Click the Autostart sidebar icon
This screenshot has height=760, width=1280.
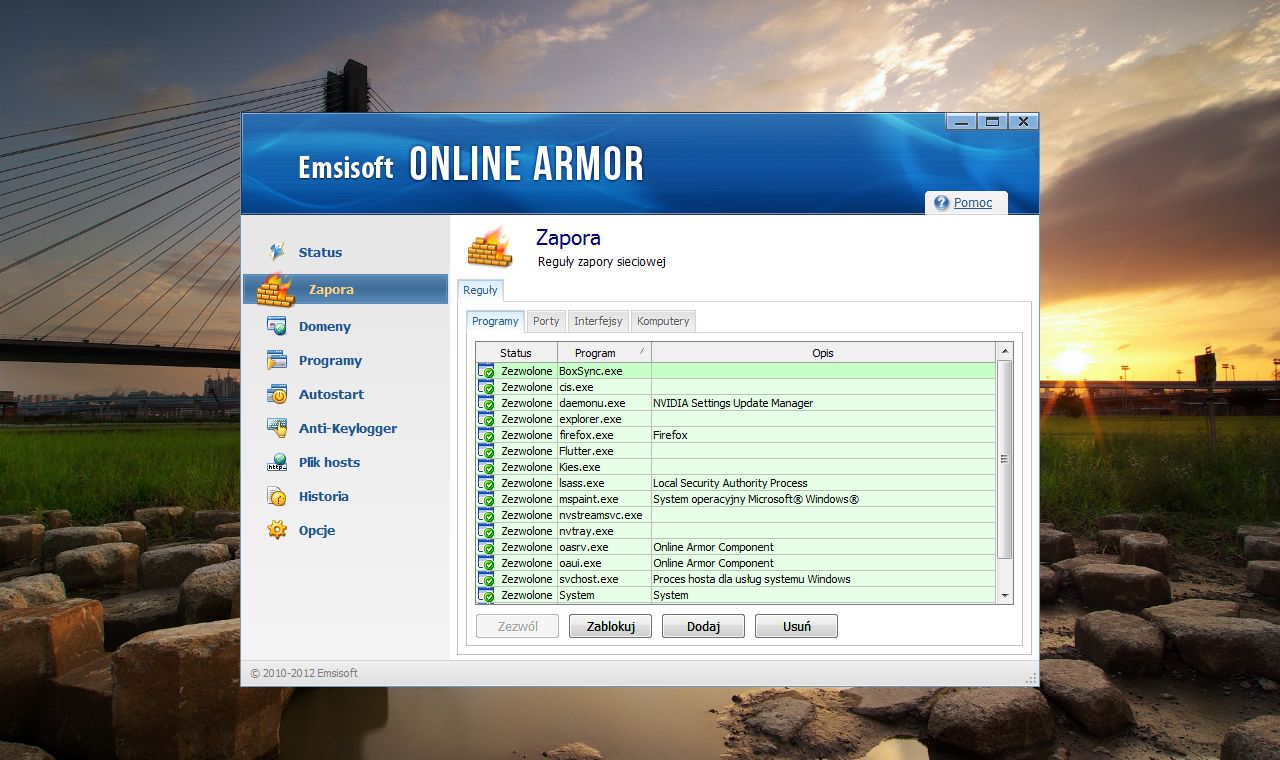click(277, 394)
